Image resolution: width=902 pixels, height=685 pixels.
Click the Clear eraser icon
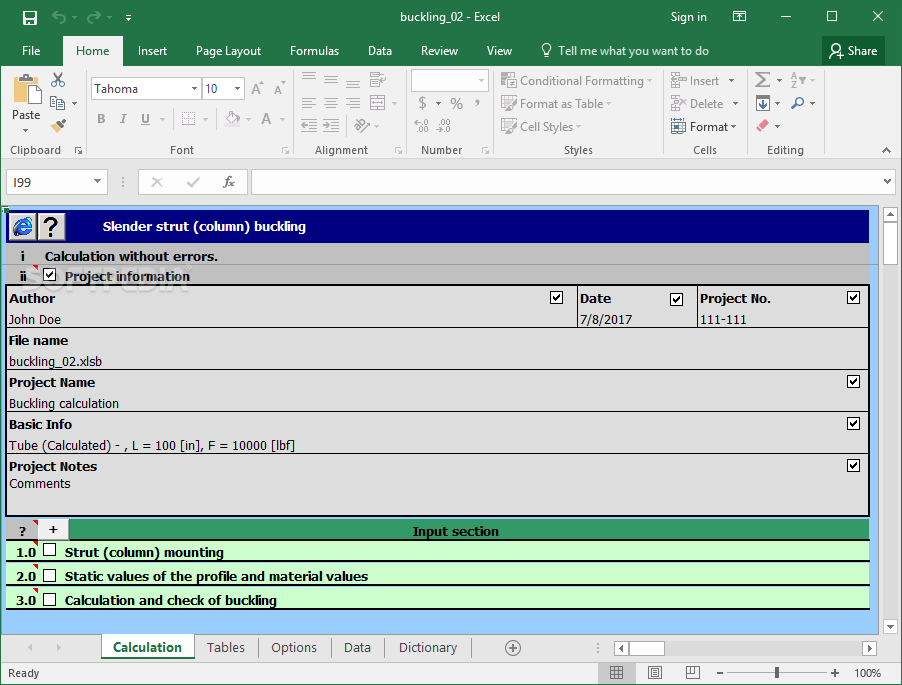(x=762, y=126)
